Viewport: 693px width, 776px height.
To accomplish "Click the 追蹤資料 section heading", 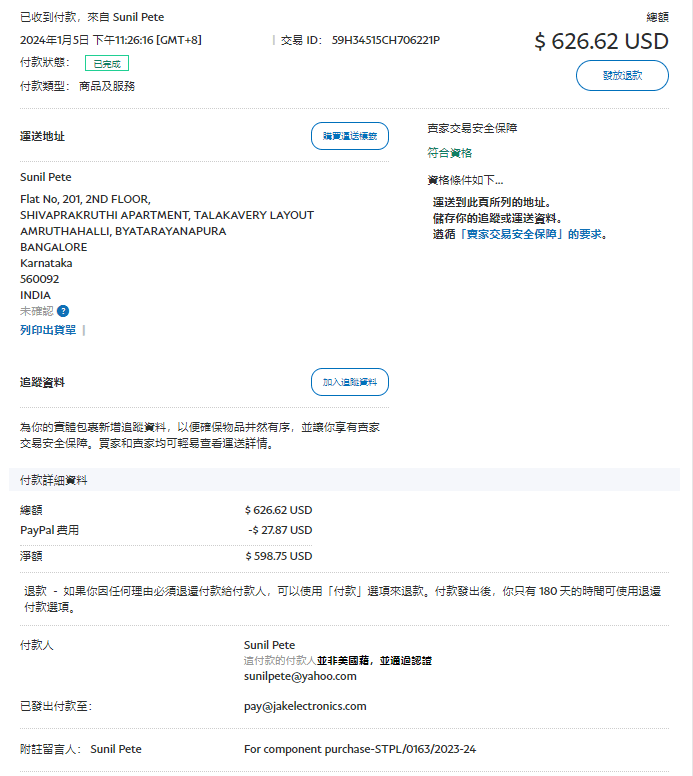I will click(42, 382).
